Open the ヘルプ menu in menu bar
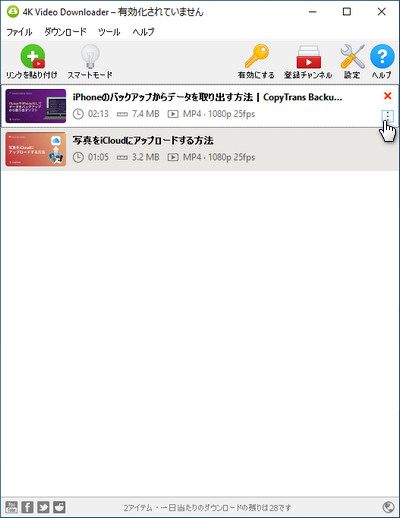400x518 pixels. coord(143,32)
